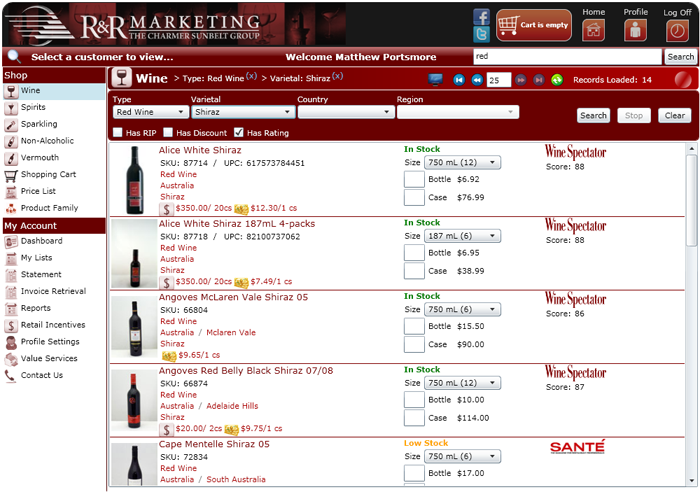Open size dropdown for Angoves McLaren Vale Shiraz
The image size is (700, 492).
462,309
